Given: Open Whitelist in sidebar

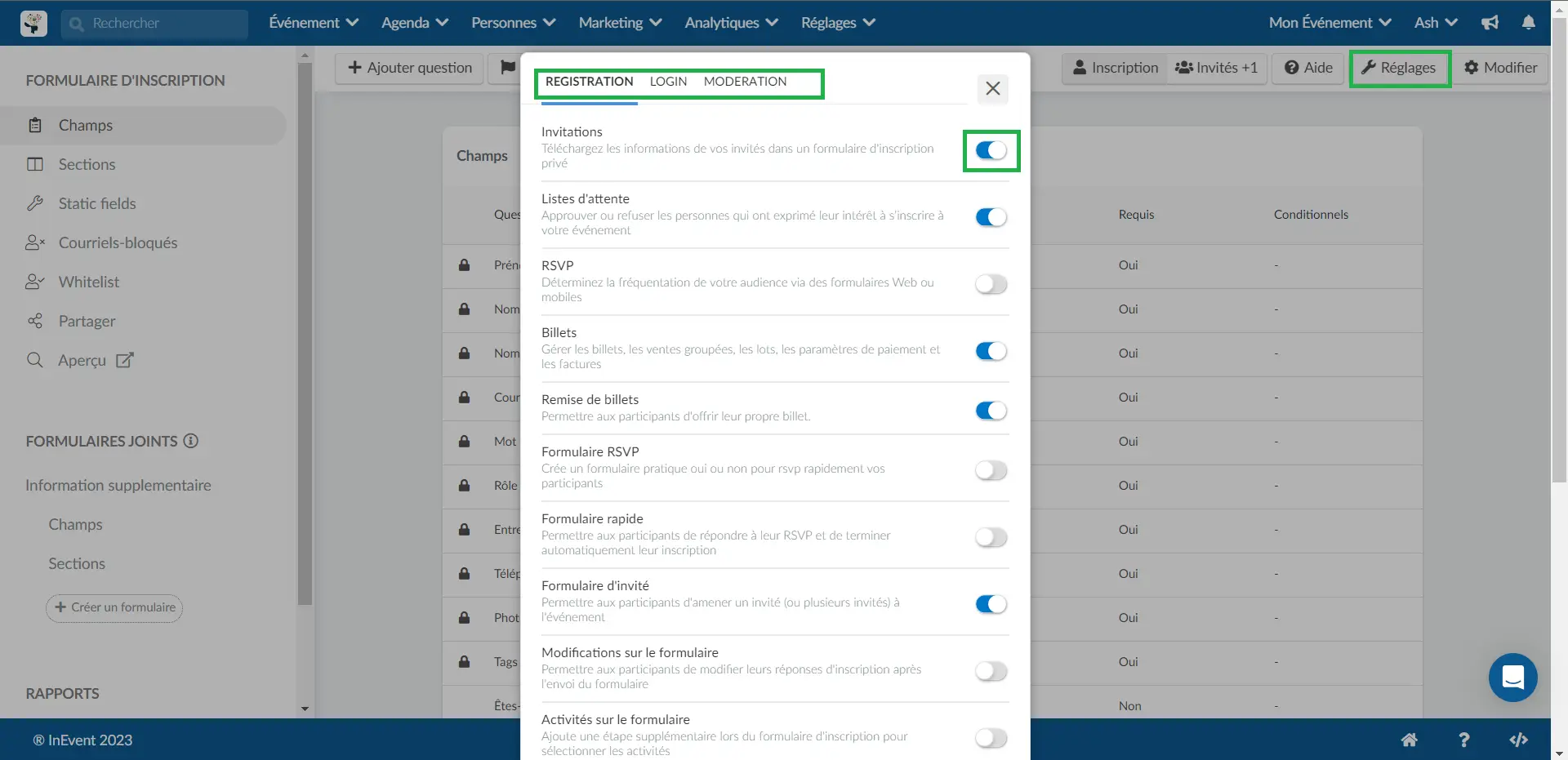Looking at the screenshot, I should 88,282.
